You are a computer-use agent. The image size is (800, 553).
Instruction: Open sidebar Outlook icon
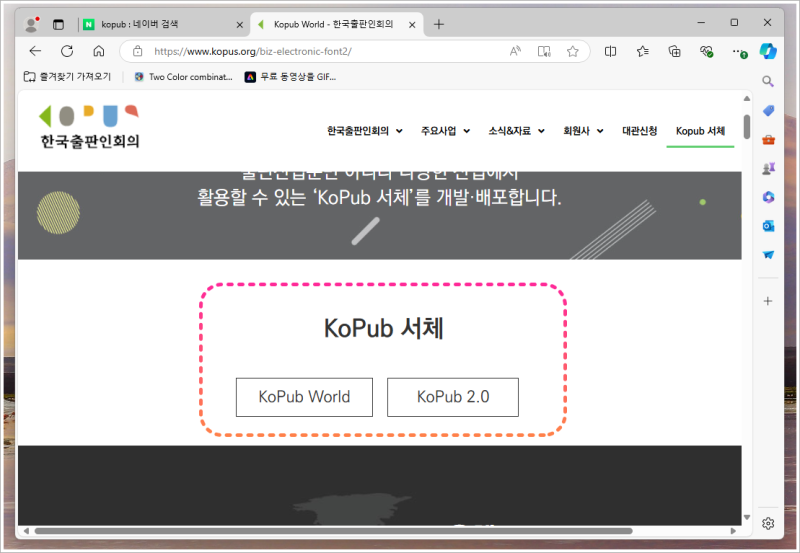coord(768,225)
